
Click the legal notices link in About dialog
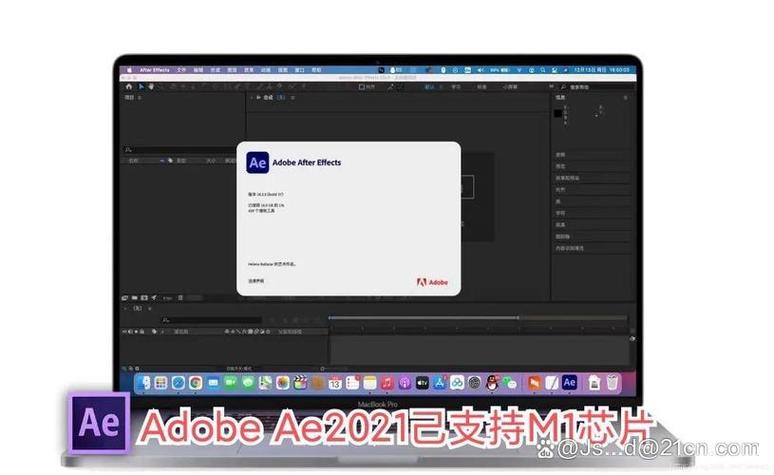(x=256, y=281)
